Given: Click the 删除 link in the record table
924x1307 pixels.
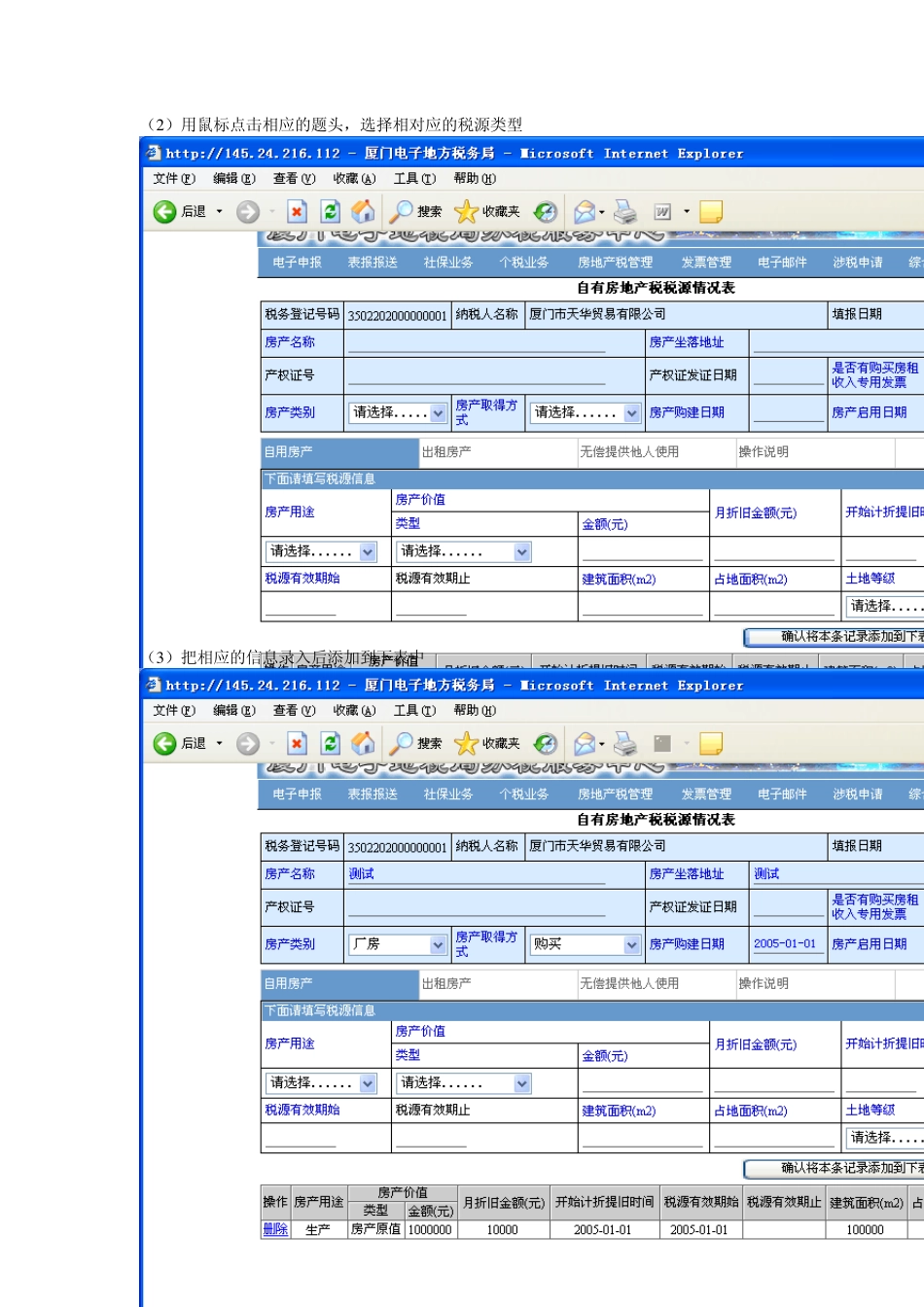Looking at the screenshot, I should 275,1229.
